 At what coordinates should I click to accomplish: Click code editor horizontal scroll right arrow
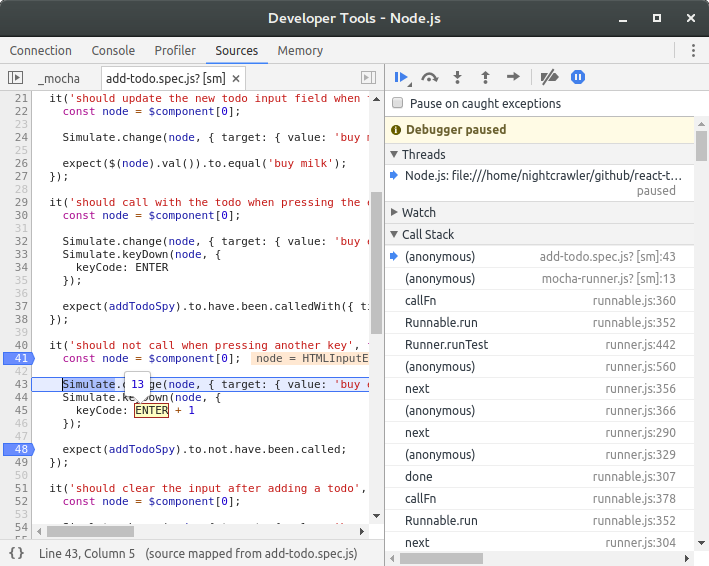tap(362, 532)
